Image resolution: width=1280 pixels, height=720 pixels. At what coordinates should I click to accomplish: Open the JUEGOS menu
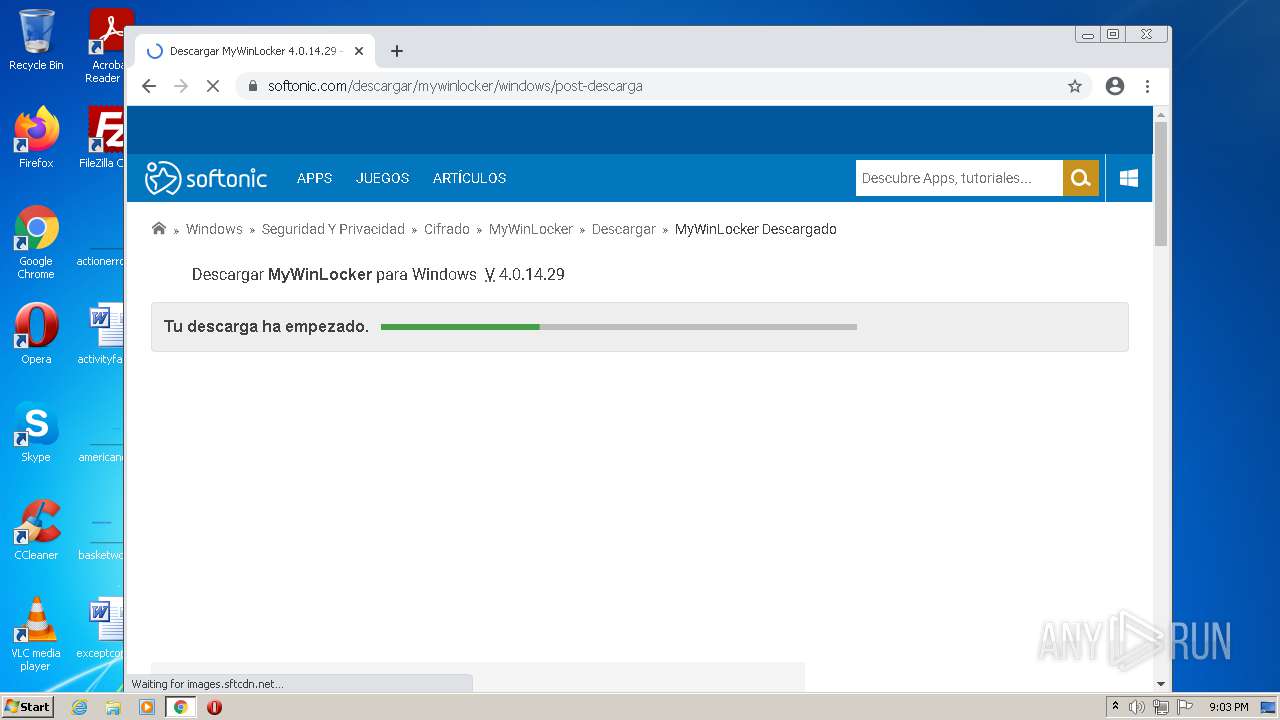coord(383,178)
